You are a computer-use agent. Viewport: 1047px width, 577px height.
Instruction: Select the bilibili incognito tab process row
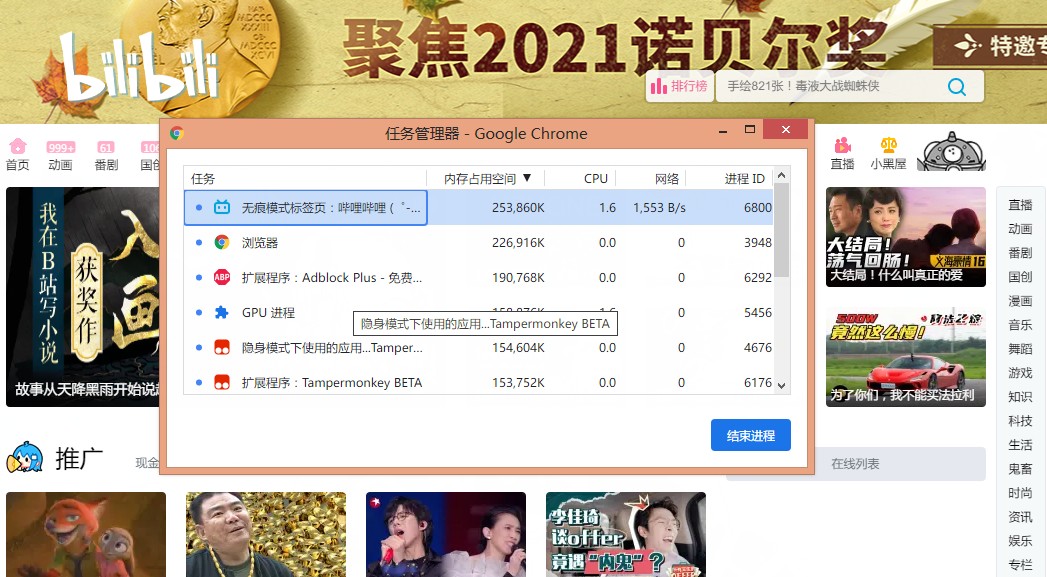pyautogui.click(x=330, y=208)
